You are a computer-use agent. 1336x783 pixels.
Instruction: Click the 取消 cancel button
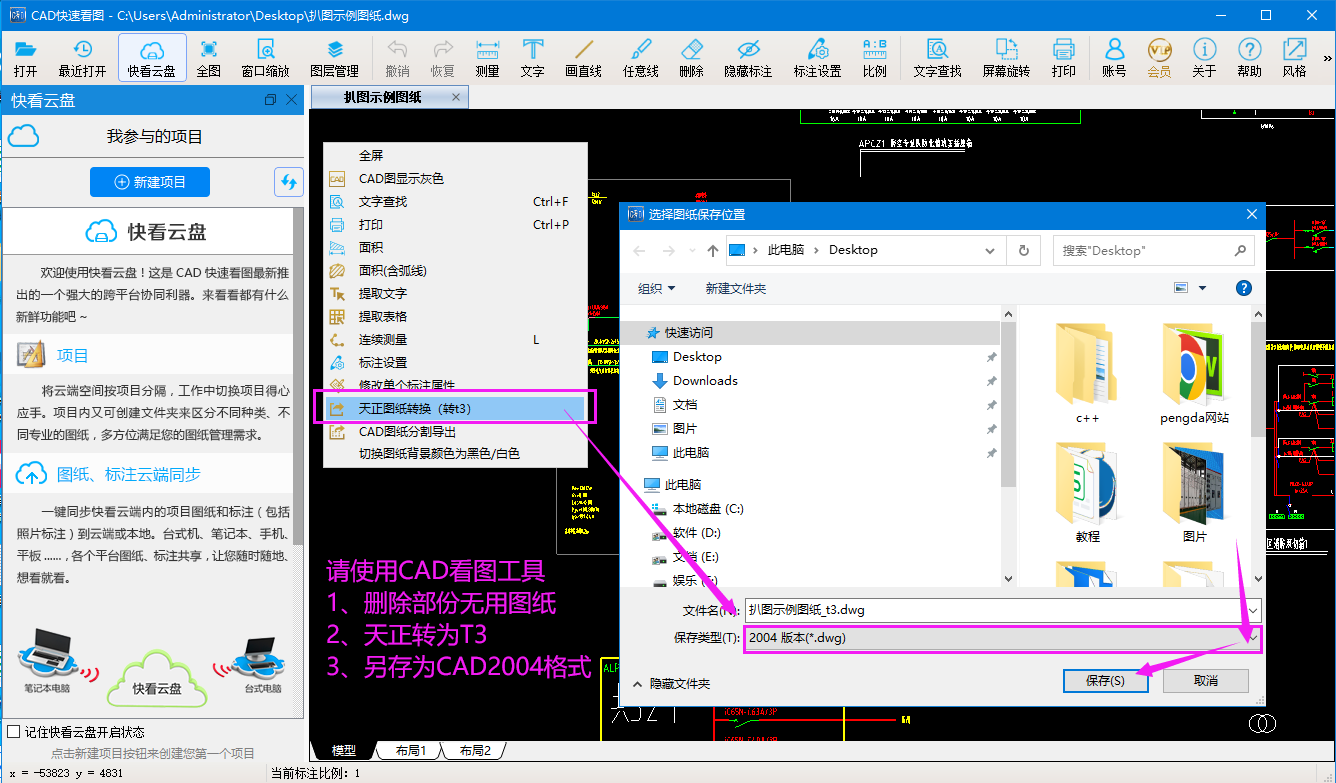(x=1206, y=681)
